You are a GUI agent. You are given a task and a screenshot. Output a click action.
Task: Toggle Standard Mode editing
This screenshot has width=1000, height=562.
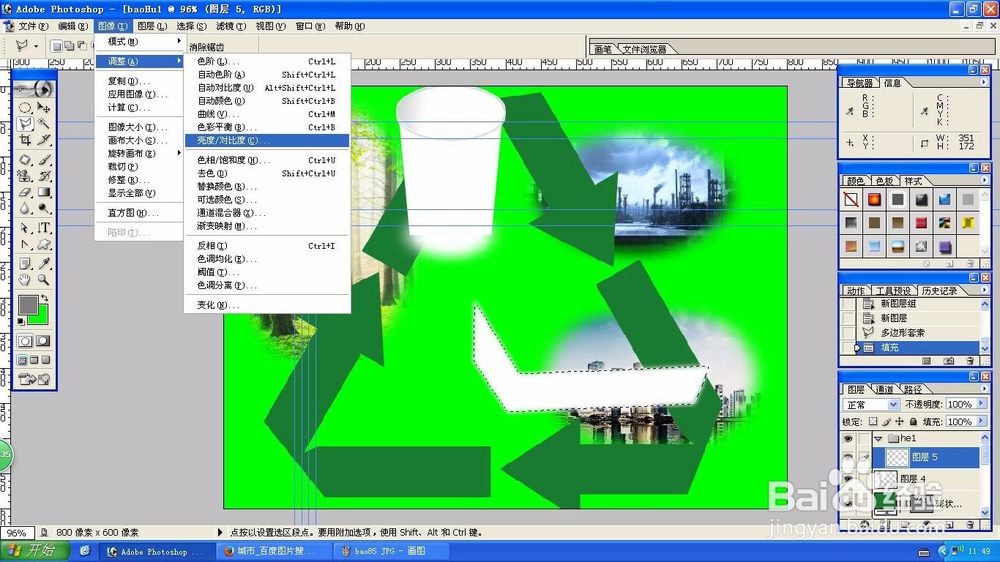coord(25,341)
